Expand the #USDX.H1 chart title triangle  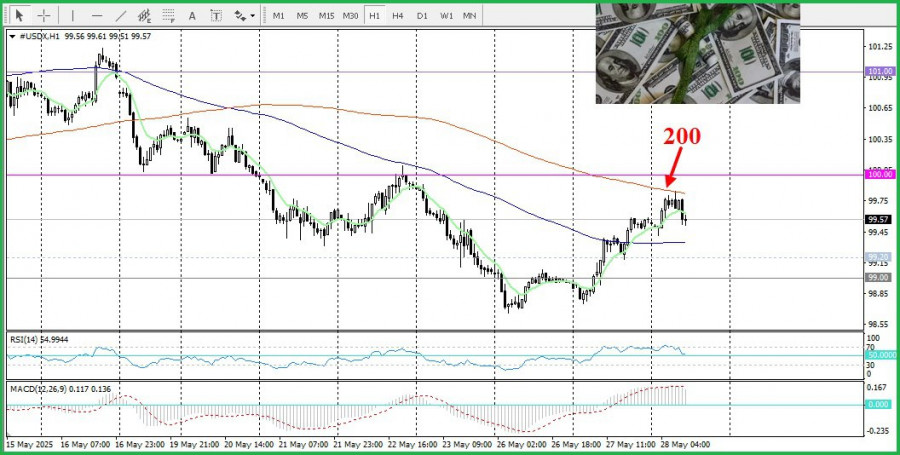[13, 36]
